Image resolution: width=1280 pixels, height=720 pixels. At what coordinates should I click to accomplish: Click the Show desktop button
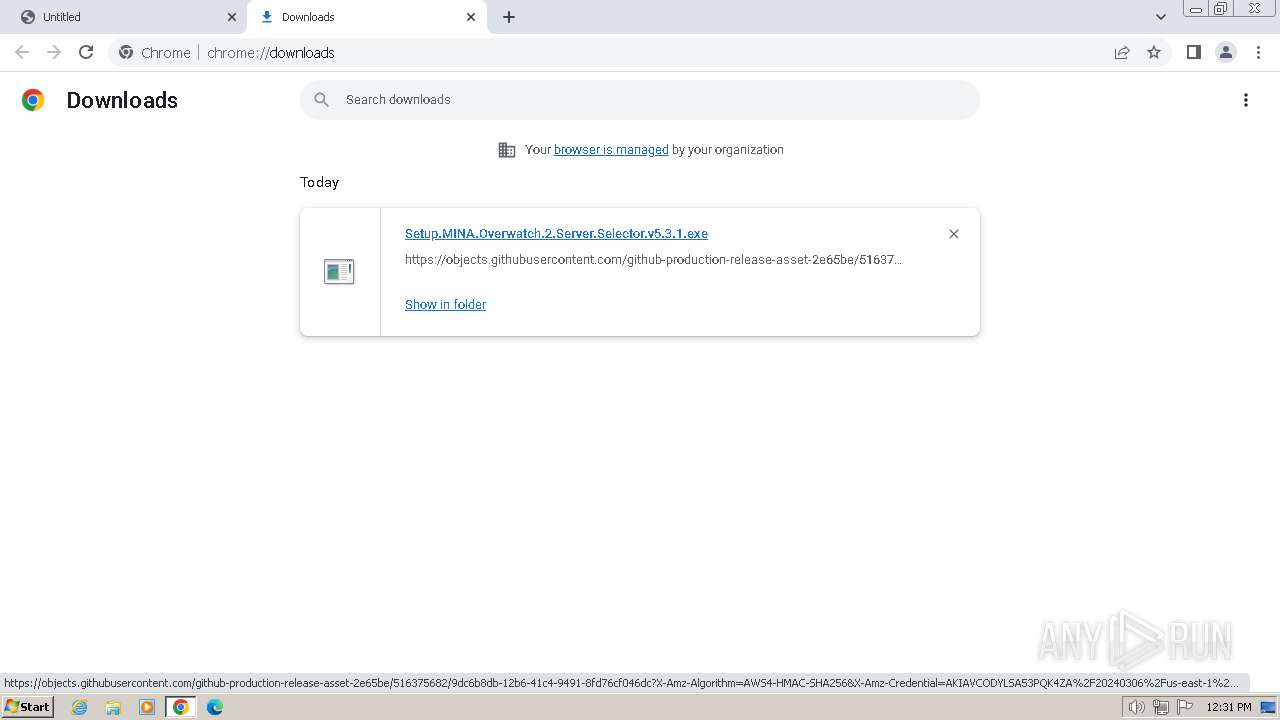tap(1269, 707)
